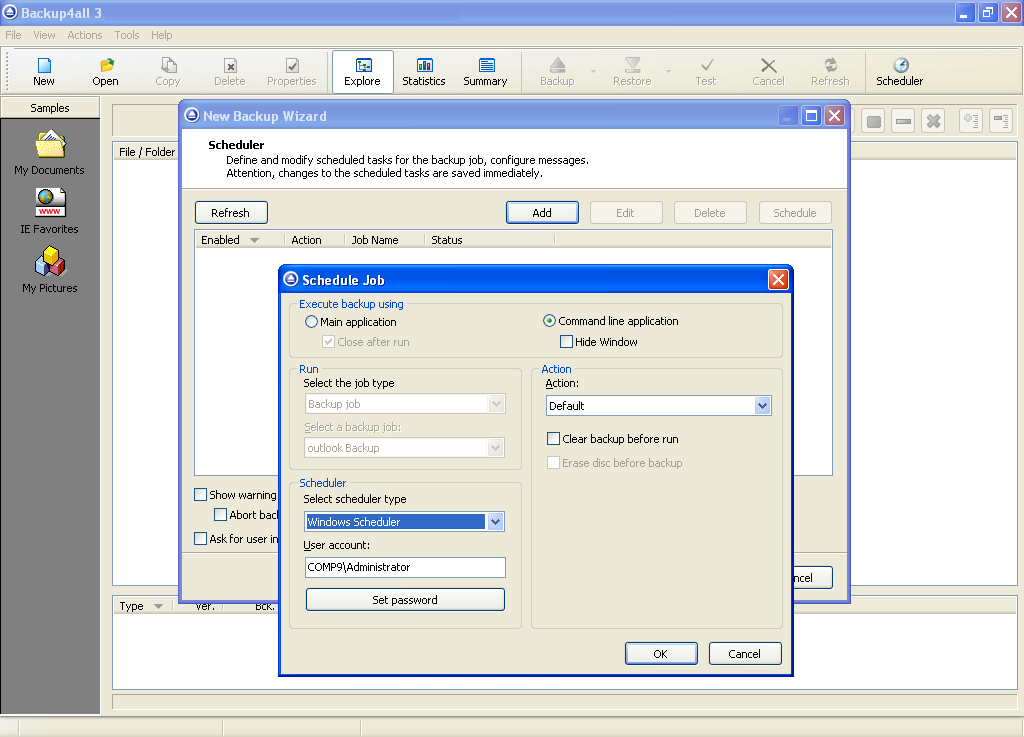Click the wizard's Delete button

tap(710, 213)
